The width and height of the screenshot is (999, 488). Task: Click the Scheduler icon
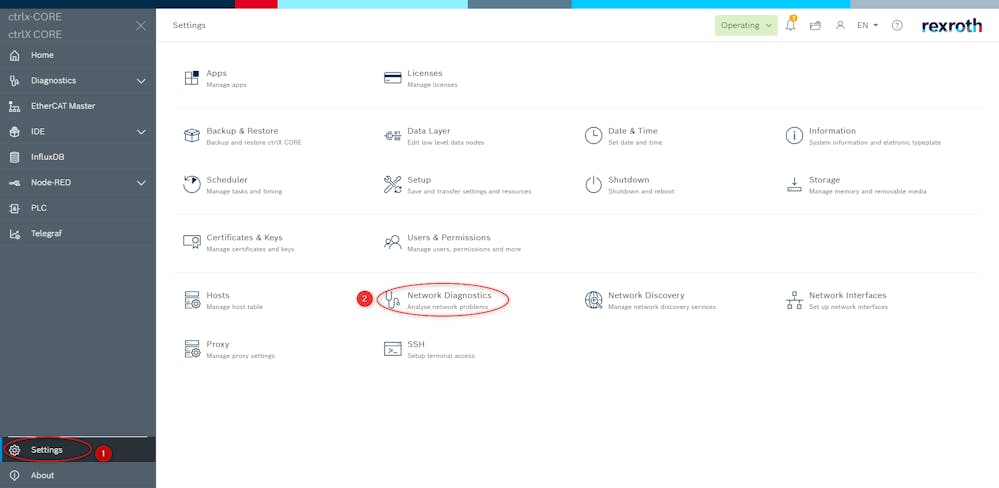pos(192,185)
